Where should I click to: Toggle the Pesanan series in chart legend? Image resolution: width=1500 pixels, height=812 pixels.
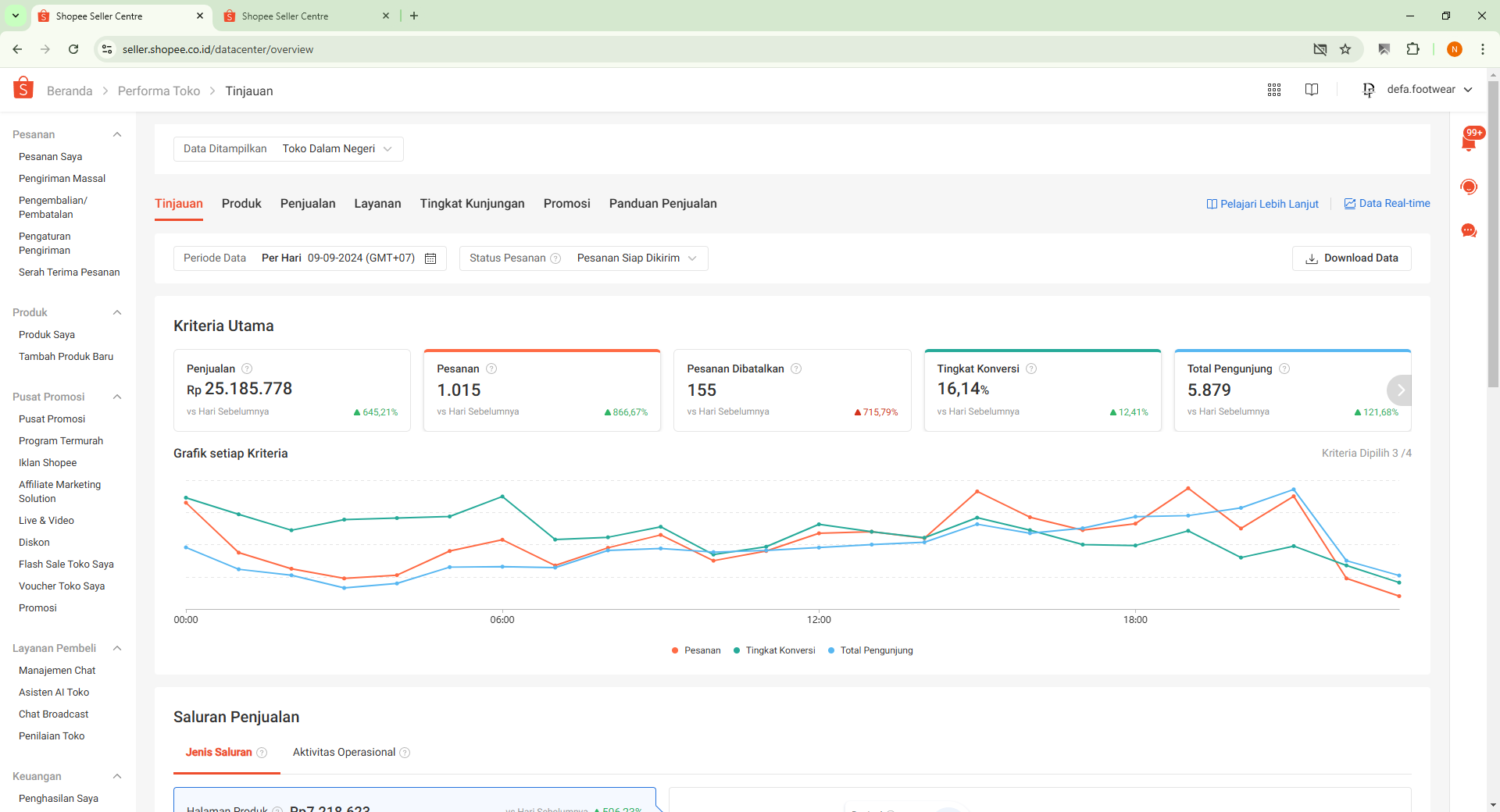[696, 650]
